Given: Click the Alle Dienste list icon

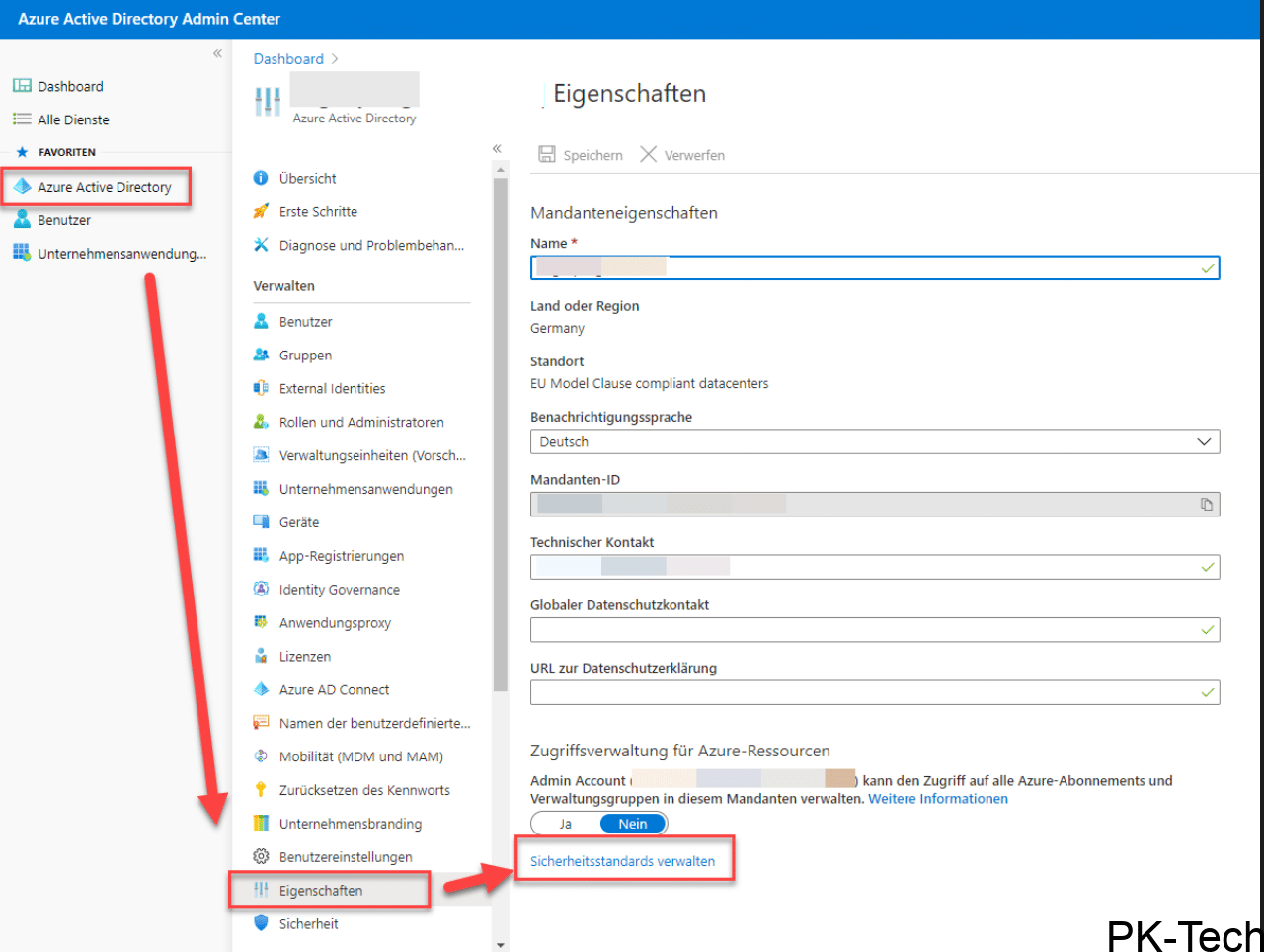Looking at the screenshot, I should tap(22, 119).
